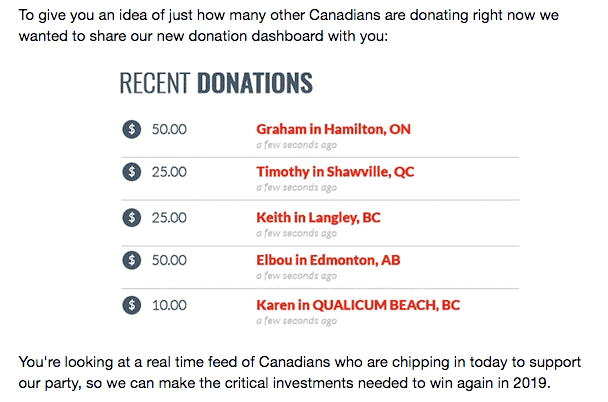Click the timestamp under Karen in QUALICUM BEACH

coord(297,321)
